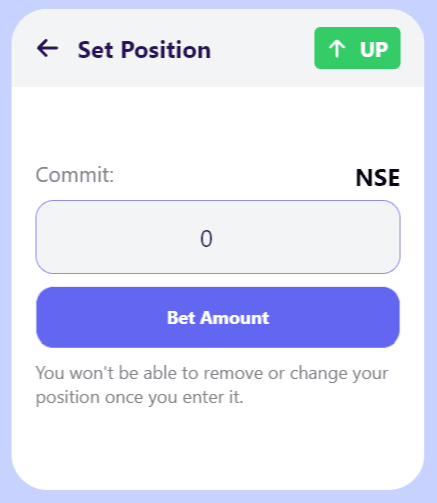Select the green UP position badge
437x503 pixels.
click(357, 48)
